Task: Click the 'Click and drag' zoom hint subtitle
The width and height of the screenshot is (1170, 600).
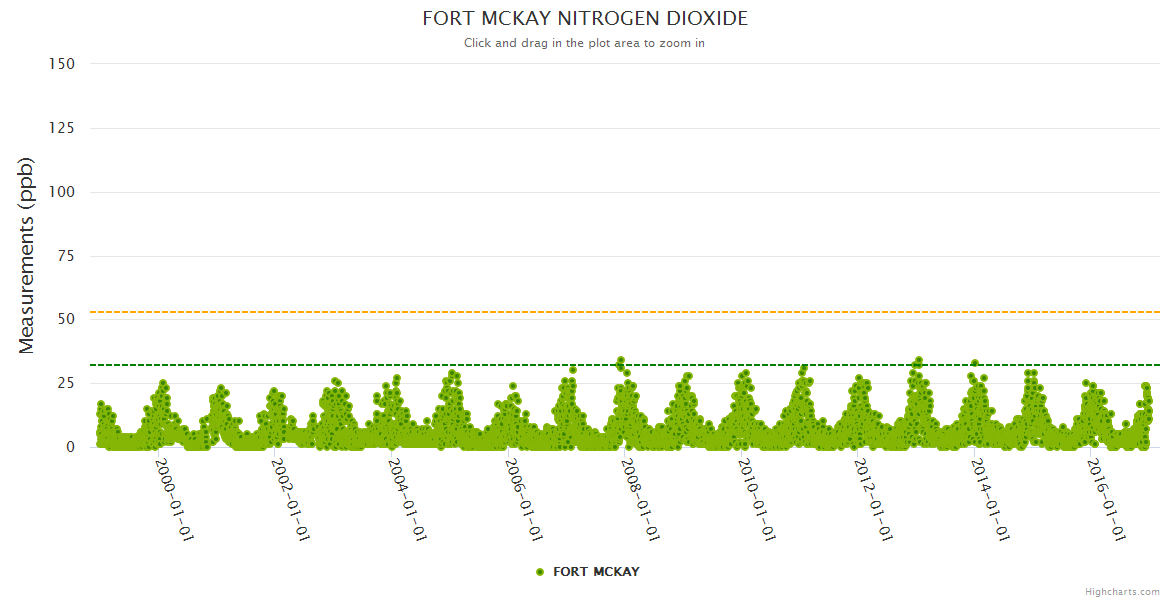Action: point(585,43)
